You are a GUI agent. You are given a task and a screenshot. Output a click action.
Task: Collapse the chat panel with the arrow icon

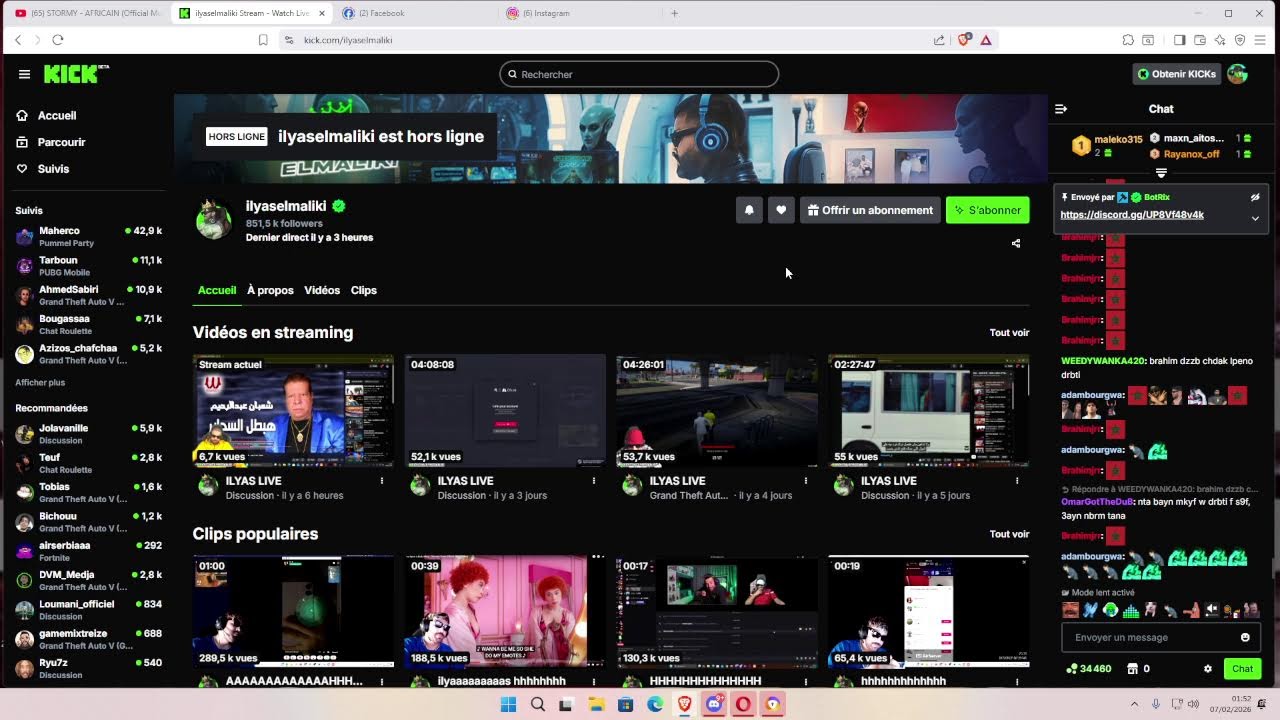1061,109
